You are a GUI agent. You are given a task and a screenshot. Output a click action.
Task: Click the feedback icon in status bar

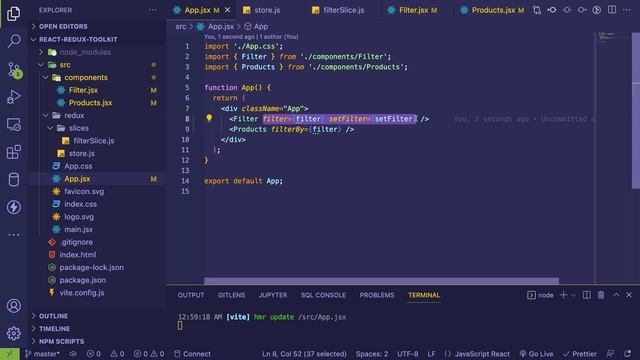pyautogui.click(x=610, y=353)
